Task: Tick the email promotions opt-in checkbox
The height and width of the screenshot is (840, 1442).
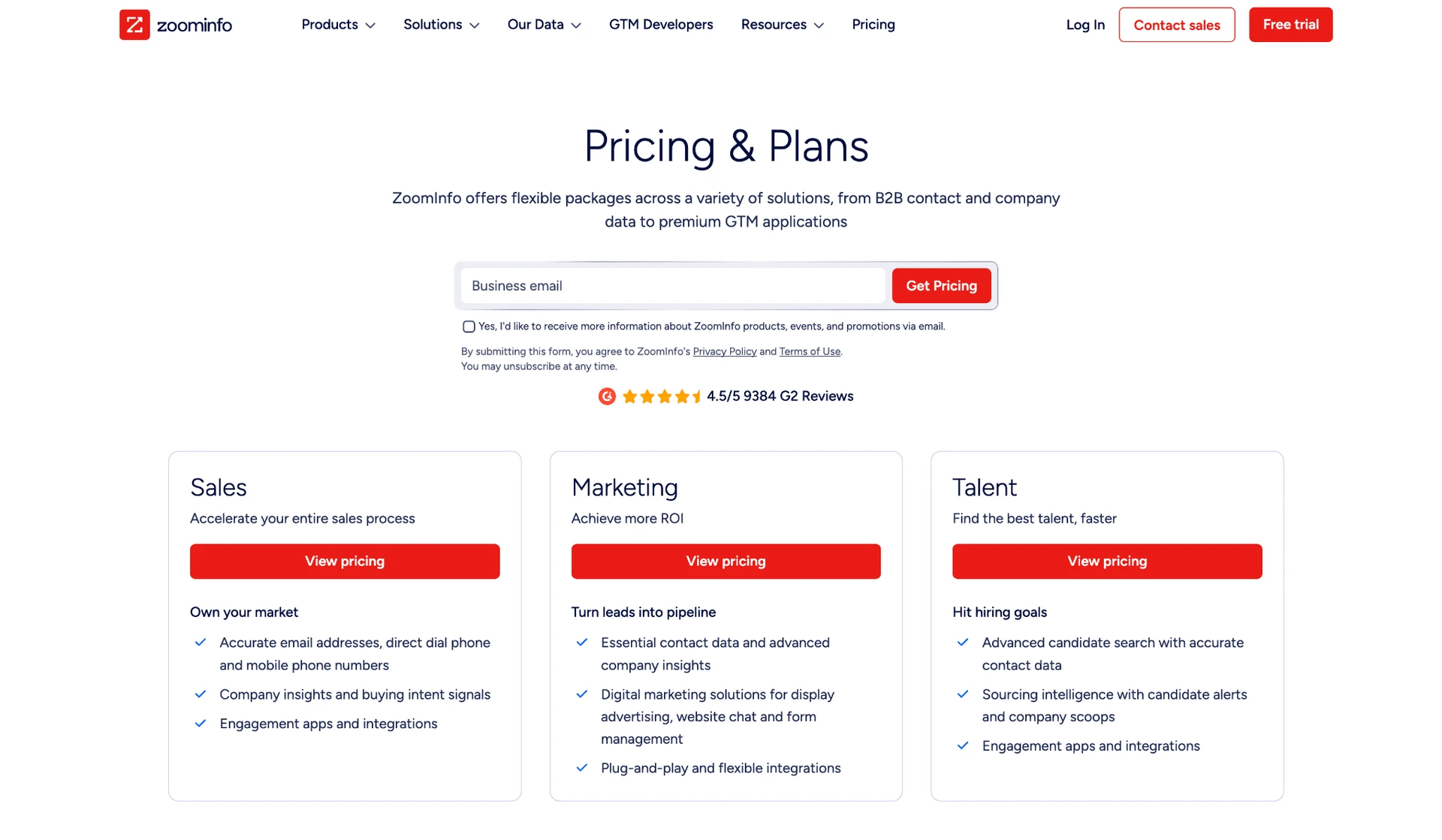Action: (469, 327)
